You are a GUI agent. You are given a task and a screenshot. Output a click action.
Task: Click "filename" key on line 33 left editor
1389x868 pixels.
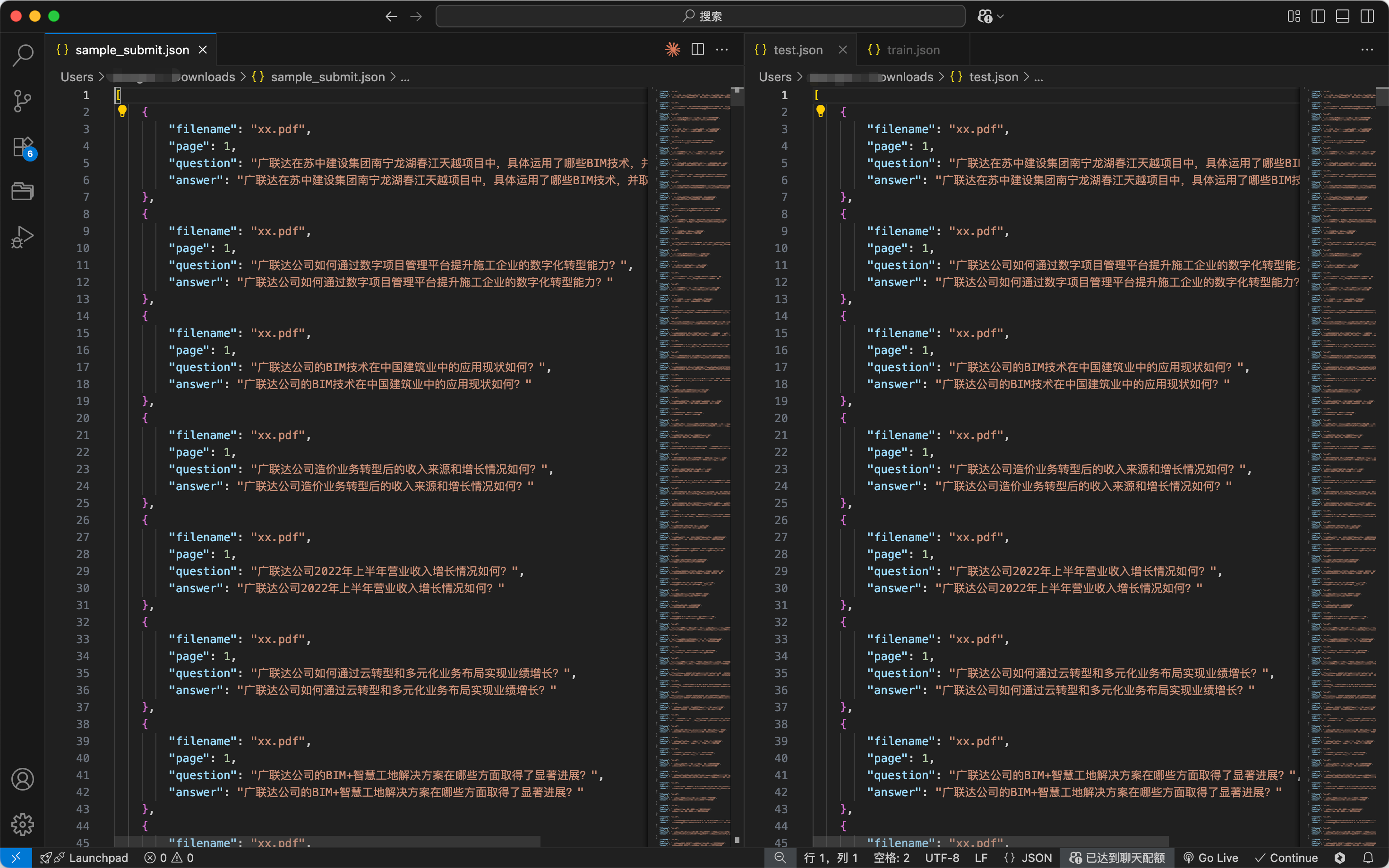pyautogui.click(x=203, y=639)
